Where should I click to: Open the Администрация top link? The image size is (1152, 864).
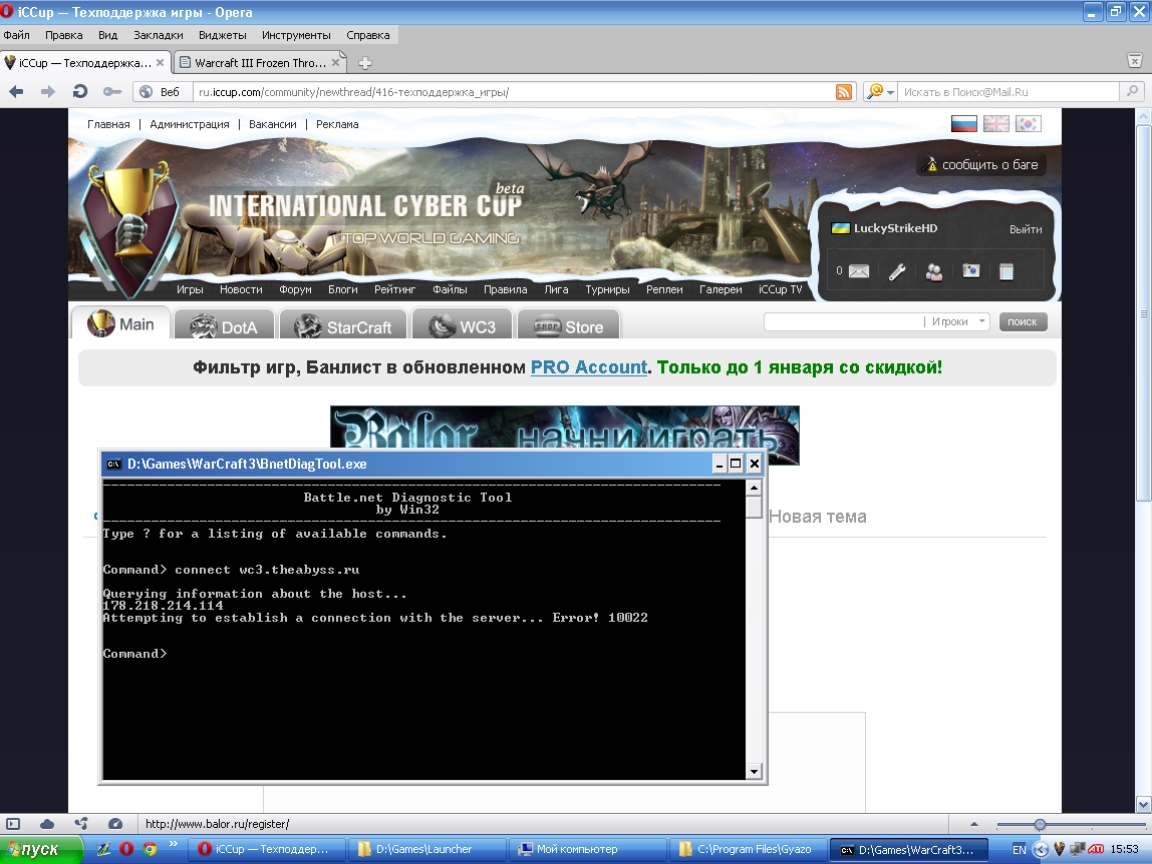189,124
